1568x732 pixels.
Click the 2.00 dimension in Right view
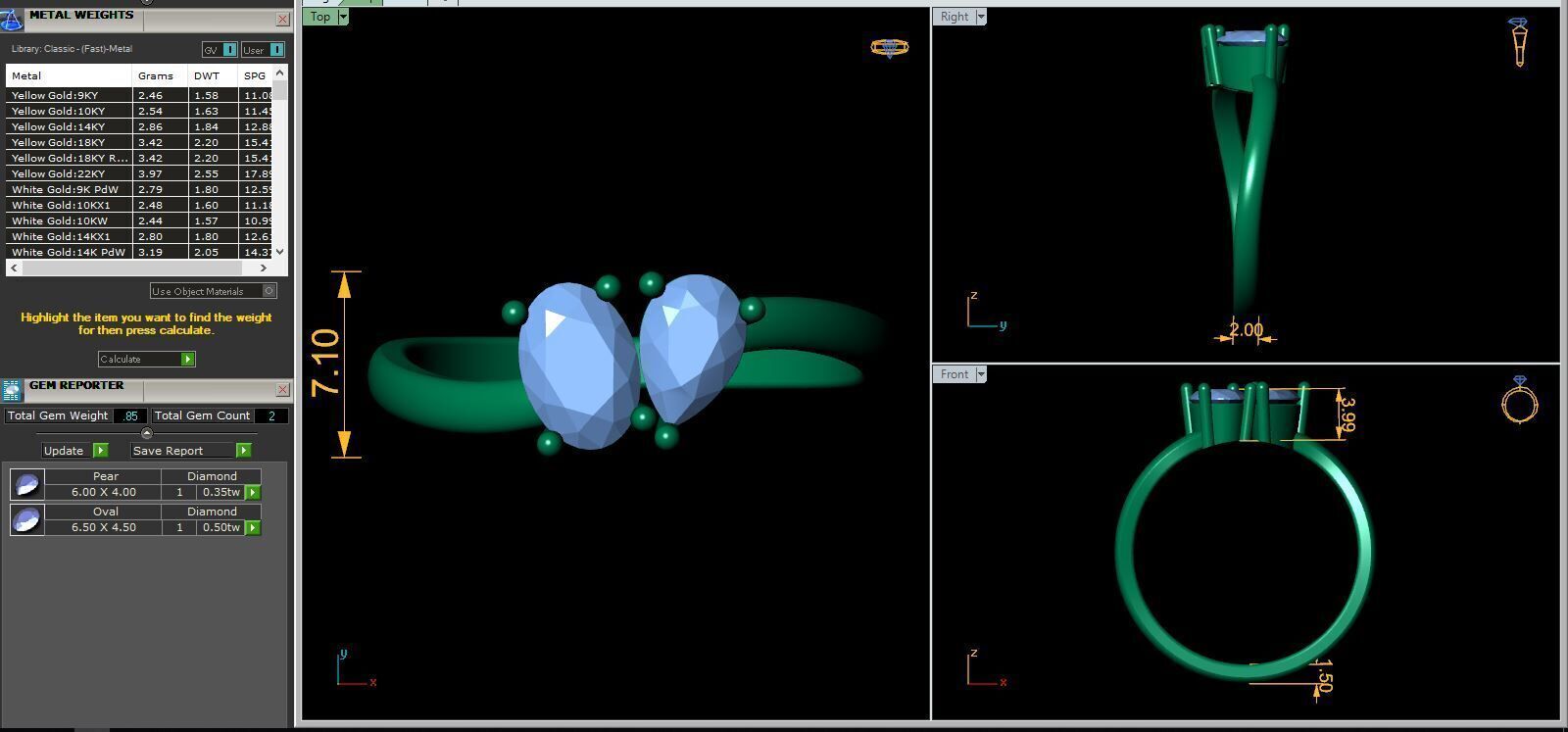(x=1246, y=329)
